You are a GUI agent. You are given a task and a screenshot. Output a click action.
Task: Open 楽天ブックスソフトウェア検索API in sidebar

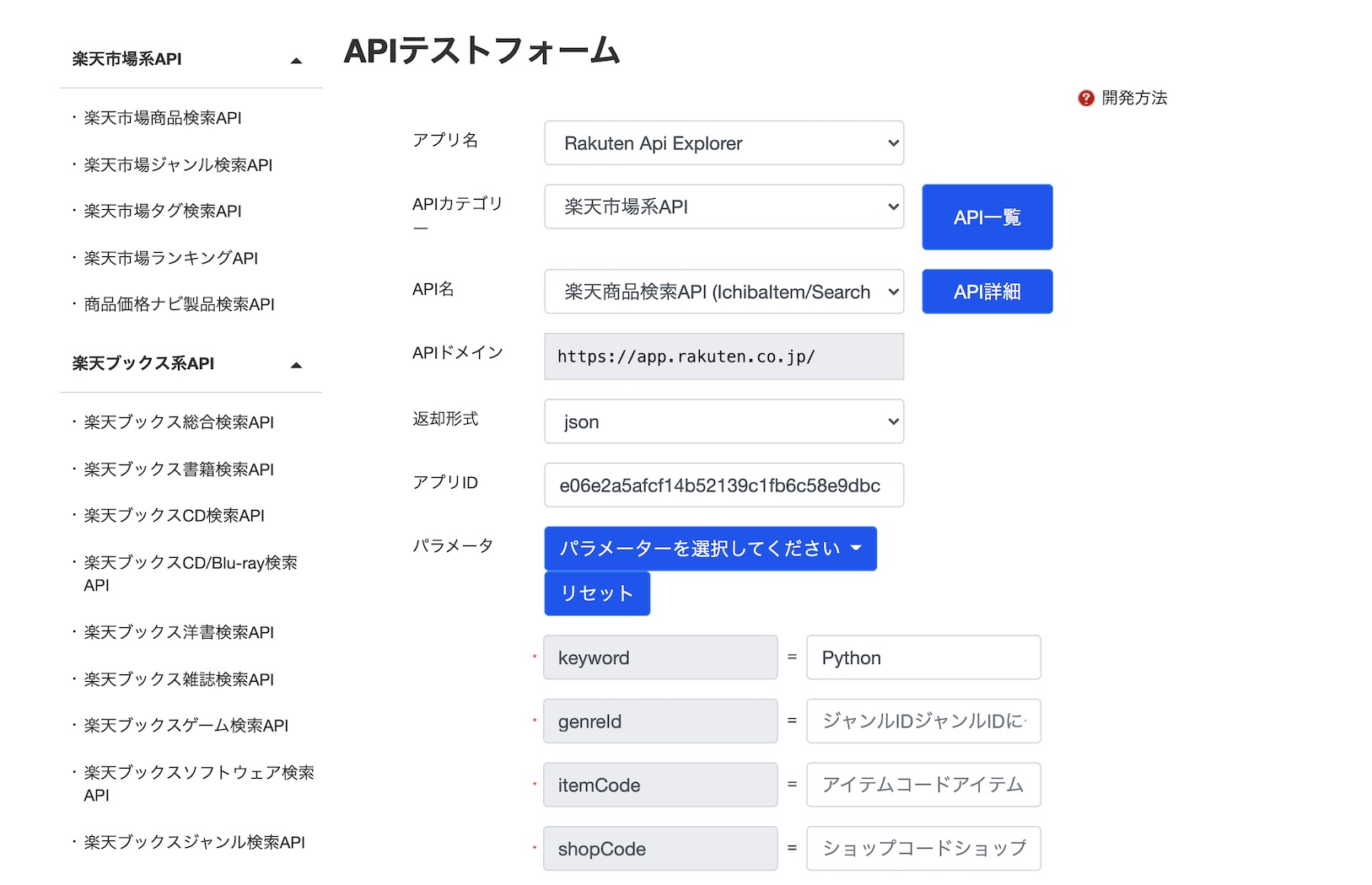199,784
